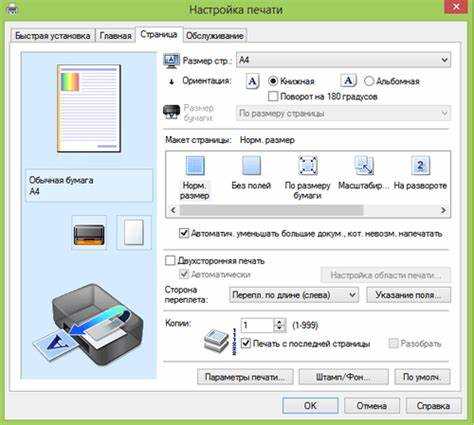Click the printer tray icon under the preview
This screenshot has height=425, width=474.
tap(89, 233)
